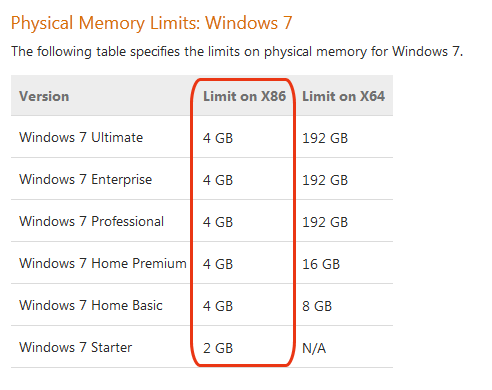Click the Limit on X86 column header
This screenshot has width=492, height=390.
tap(244, 96)
